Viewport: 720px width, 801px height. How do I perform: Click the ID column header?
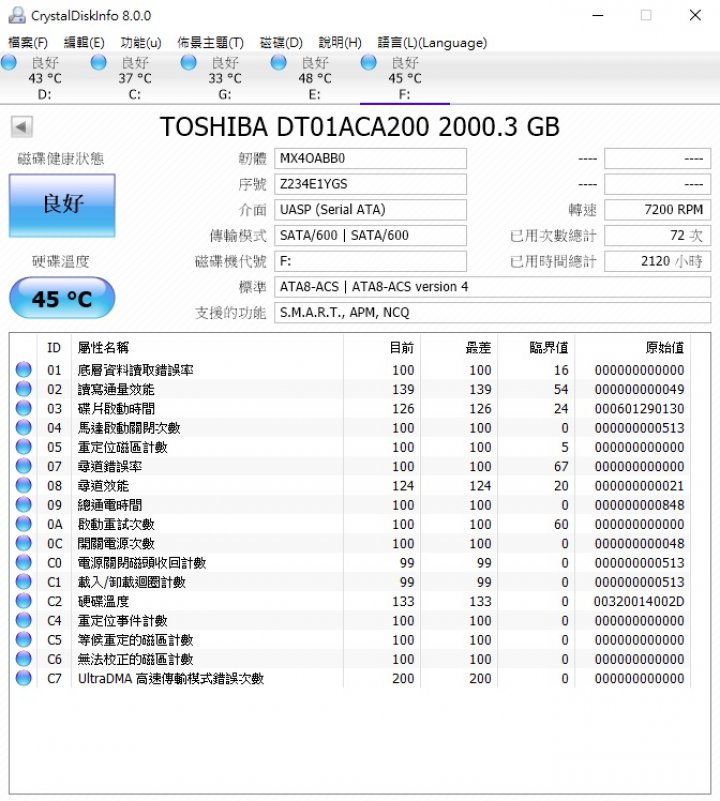pos(54,348)
